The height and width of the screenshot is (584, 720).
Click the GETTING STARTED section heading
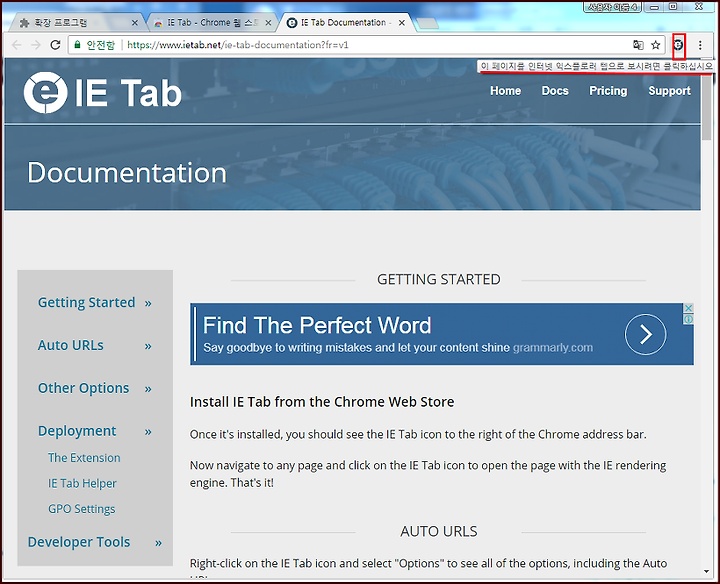(439, 279)
